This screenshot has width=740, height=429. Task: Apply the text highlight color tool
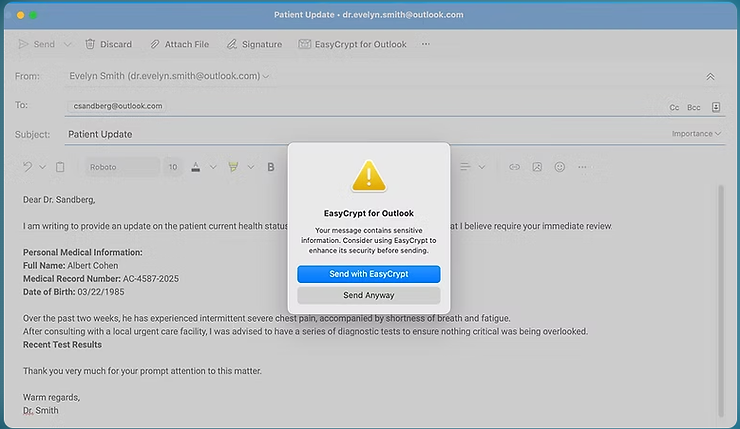233,167
